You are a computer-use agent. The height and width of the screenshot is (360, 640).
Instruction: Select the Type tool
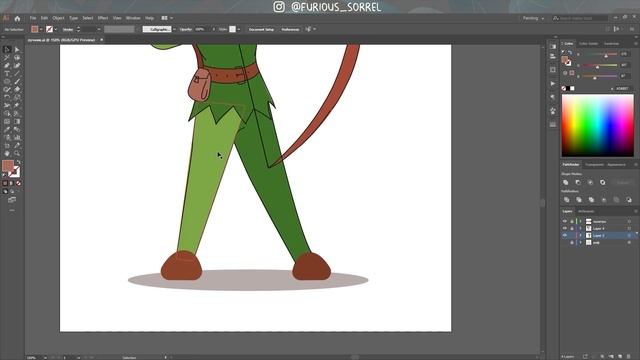tap(7, 74)
